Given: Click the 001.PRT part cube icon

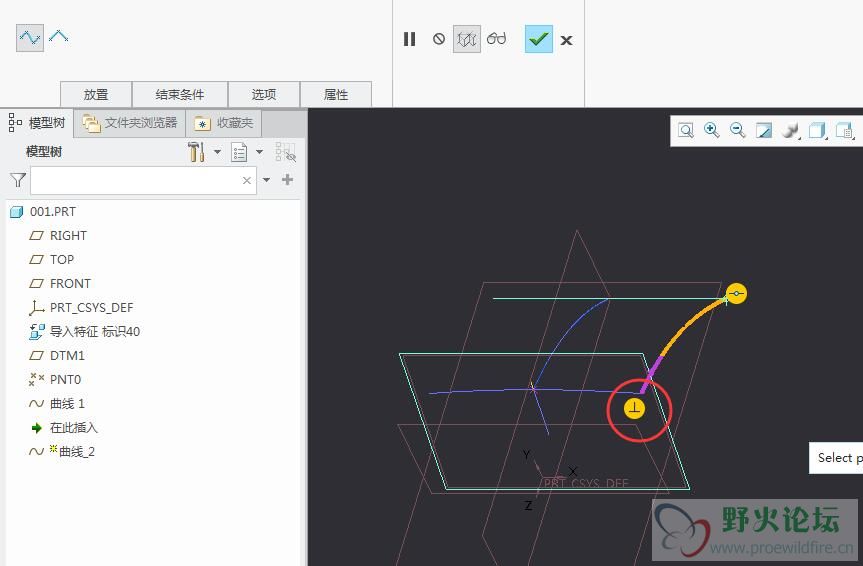Looking at the screenshot, I should 17,211.
